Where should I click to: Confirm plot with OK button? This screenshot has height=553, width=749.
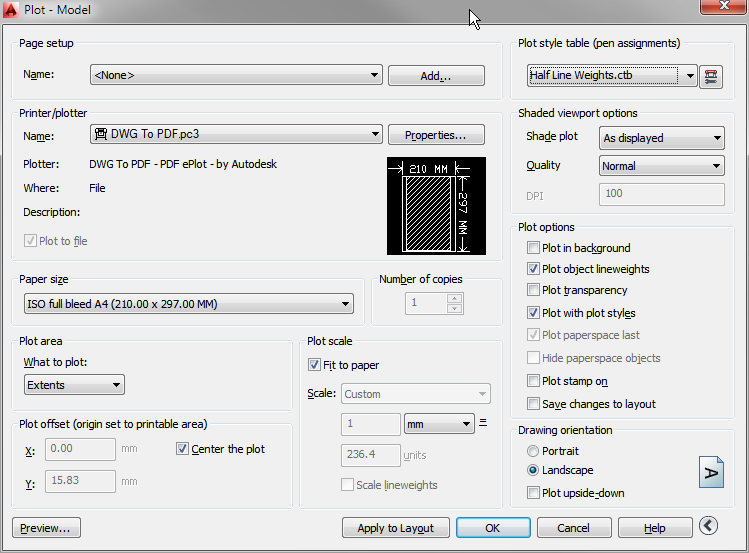tap(493, 528)
